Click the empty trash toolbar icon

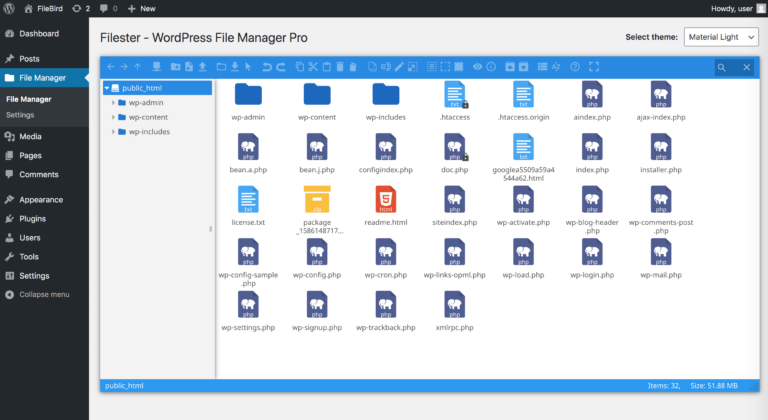pos(353,67)
